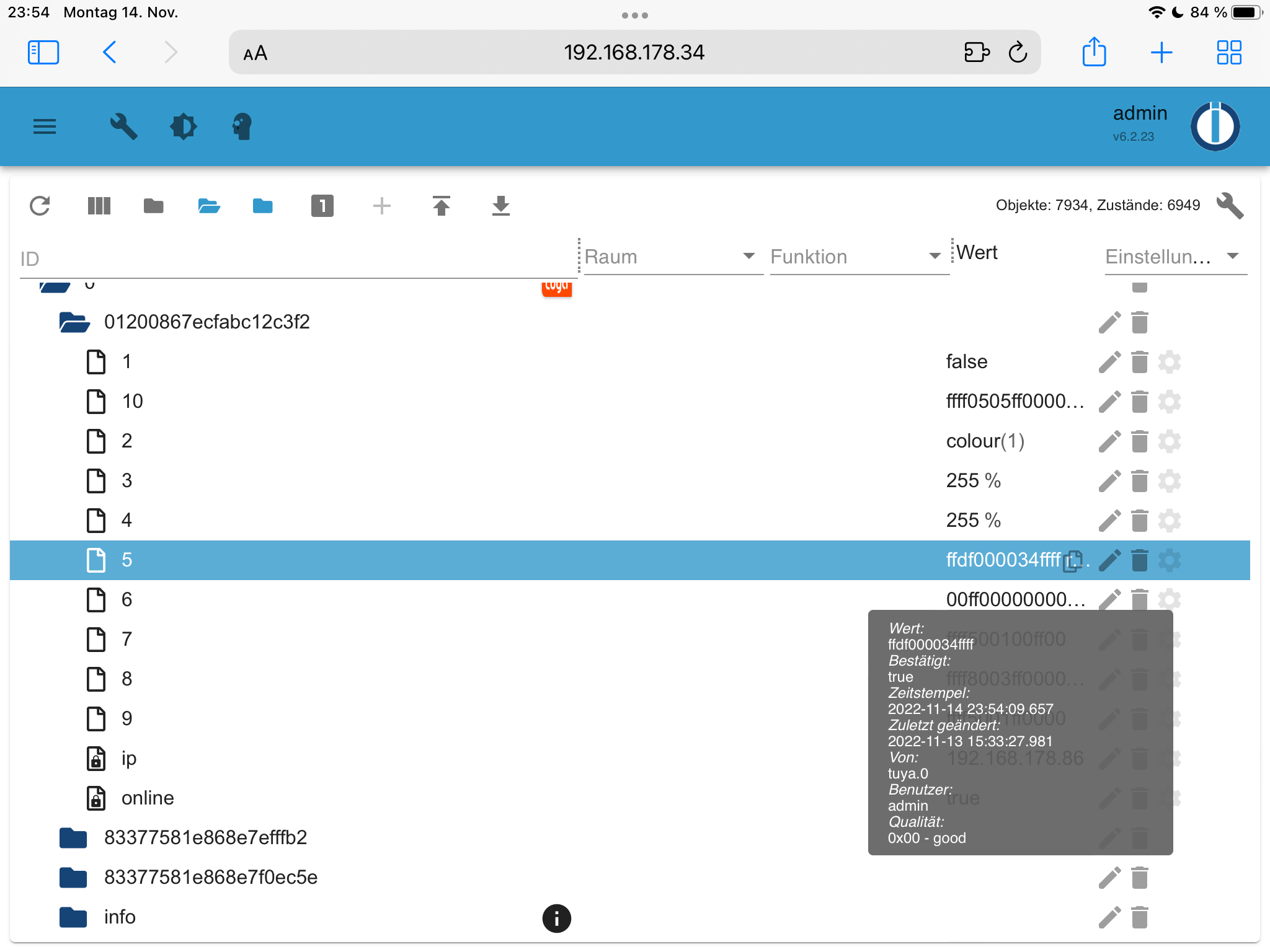Edit state 5 with pencil icon

click(x=1109, y=560)
